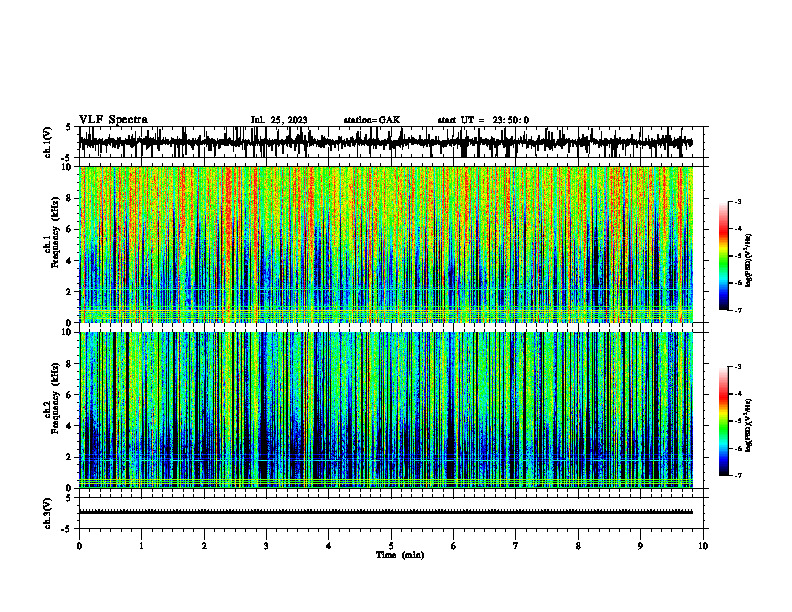Click the date 'Jul. 25, 2023'
792x612 pixels.
(x=279, y=120)
